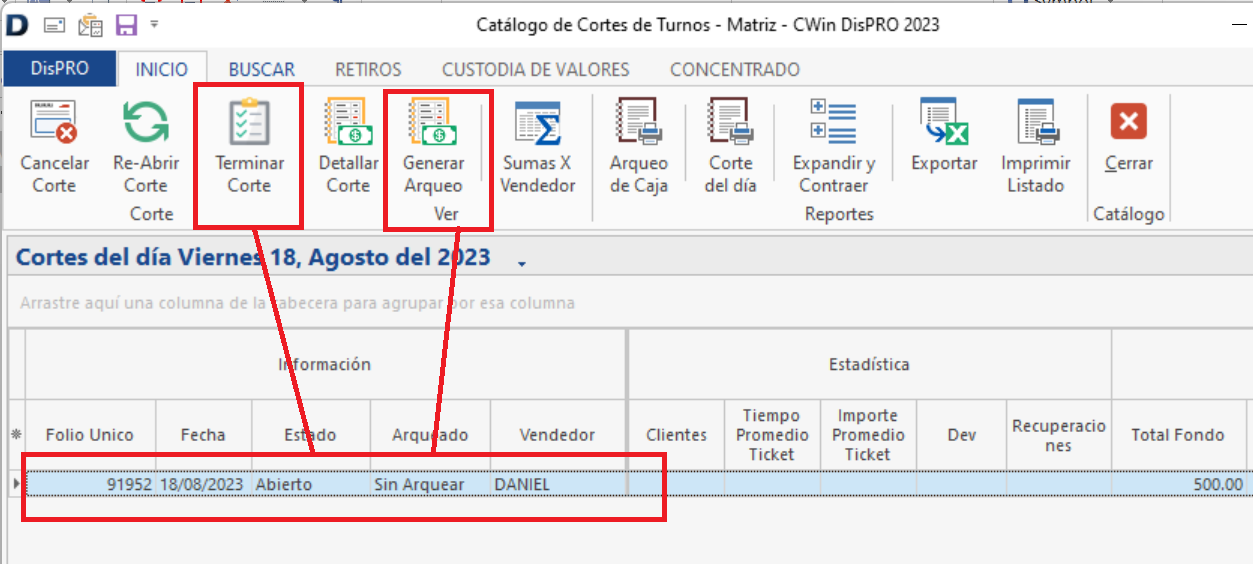This screenshot has height=564, width=1253.
Task: Open the date dropdown beside Cortes del día
Action: pos(522,262)
